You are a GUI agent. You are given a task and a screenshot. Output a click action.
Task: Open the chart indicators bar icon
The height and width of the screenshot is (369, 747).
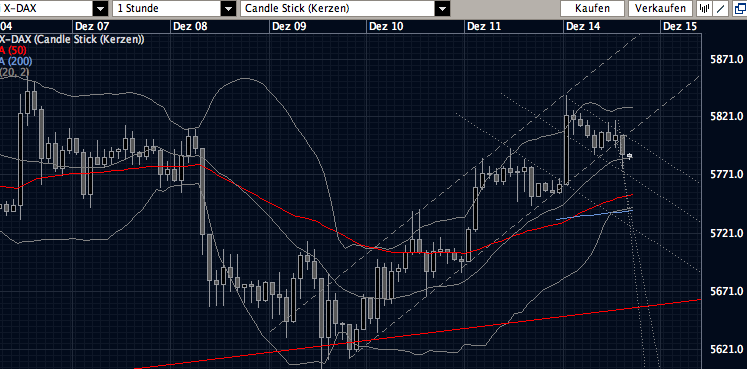point(705,8)
